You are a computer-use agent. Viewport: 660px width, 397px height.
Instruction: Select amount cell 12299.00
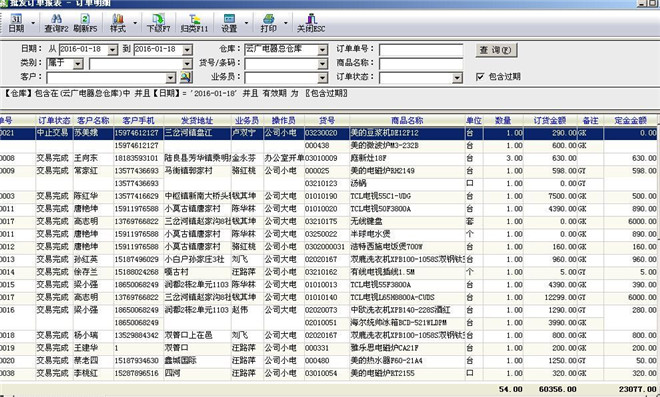550,297
